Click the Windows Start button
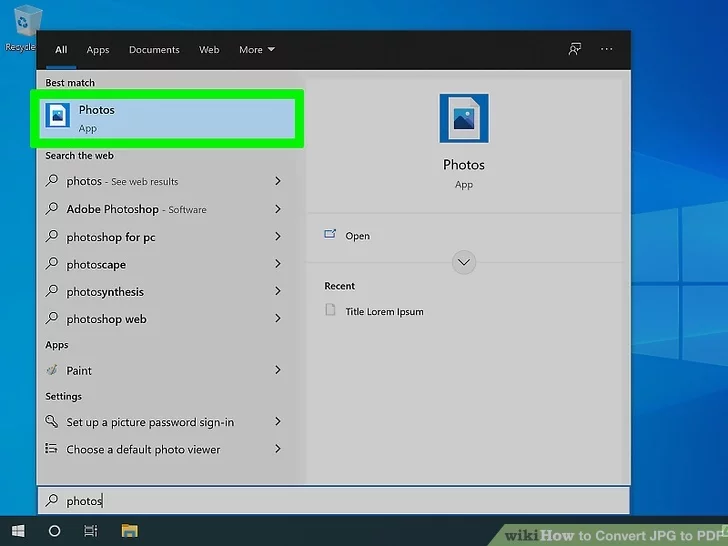This screenshot has height=546, width=728. pos(18,530)
